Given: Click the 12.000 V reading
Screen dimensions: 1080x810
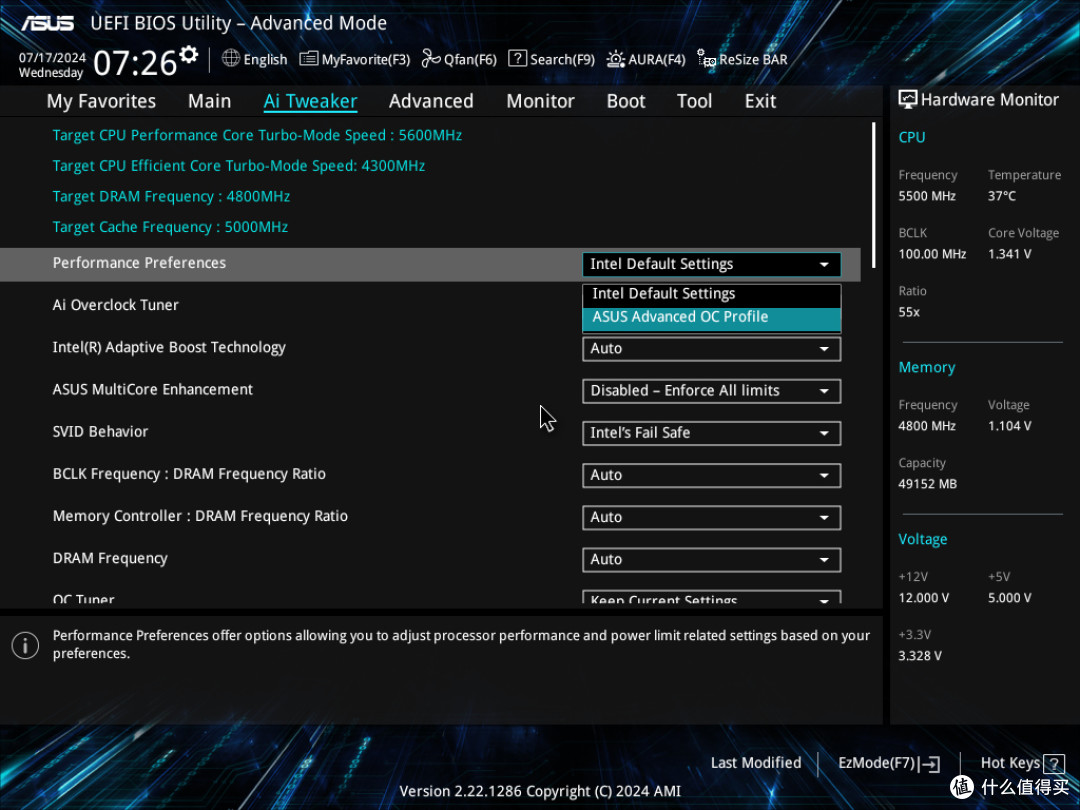Looking at the screenshot, I should (x=924, y=598).
